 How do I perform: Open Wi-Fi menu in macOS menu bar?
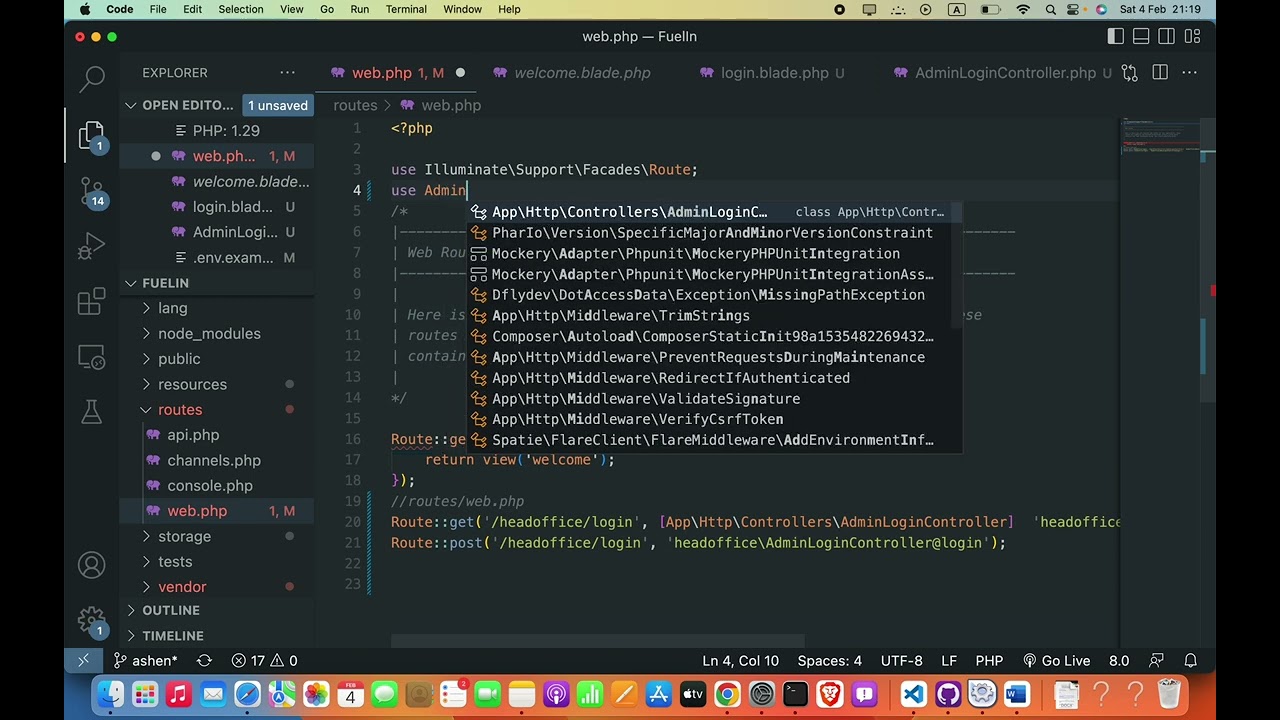[x=1023, y=9]
